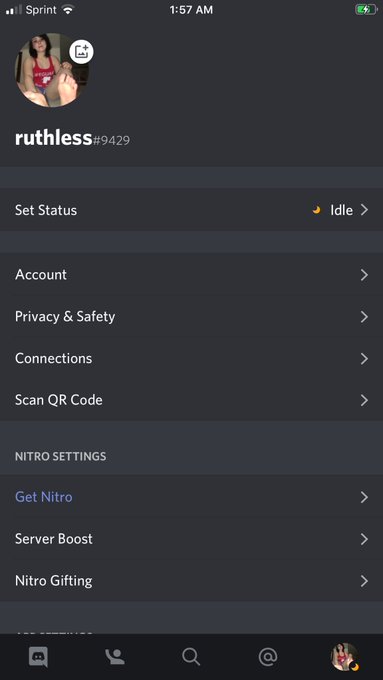Image resolution: width=383 pixels, height=680 pixels.
Task: Tap the change avatar image icon
Action: (x=82, y=52)
